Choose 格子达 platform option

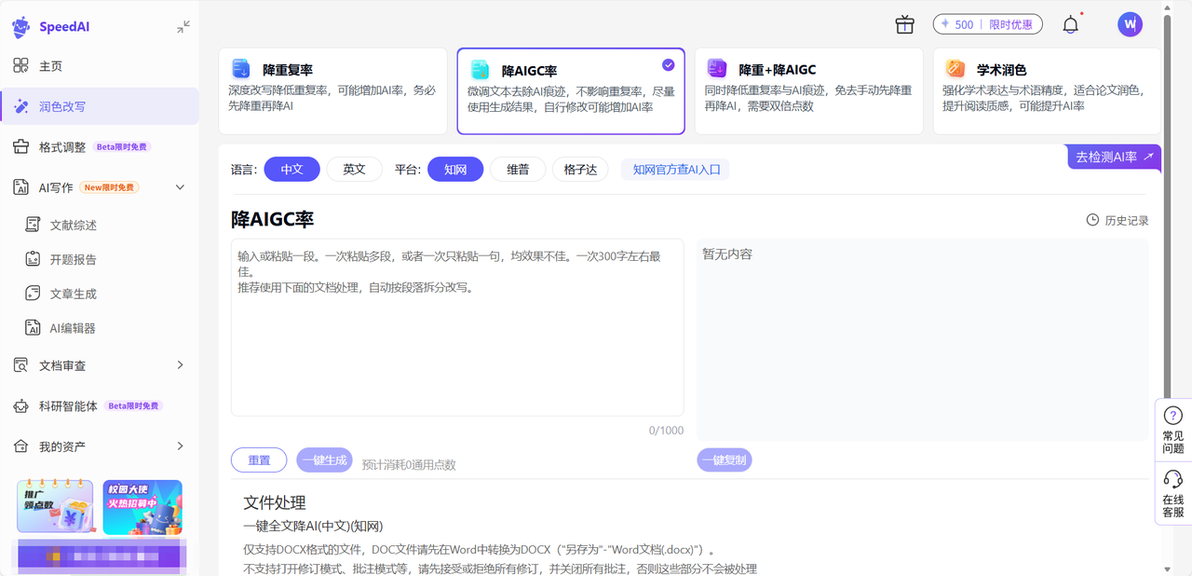point(580,169)
